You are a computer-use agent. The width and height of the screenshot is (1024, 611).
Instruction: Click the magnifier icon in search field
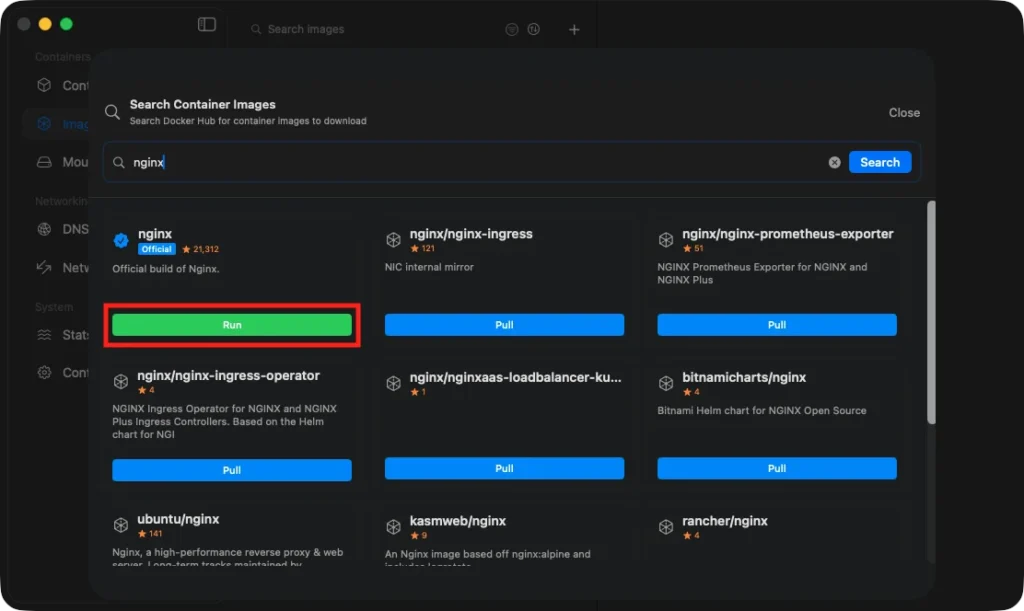(x=118, y=163)
